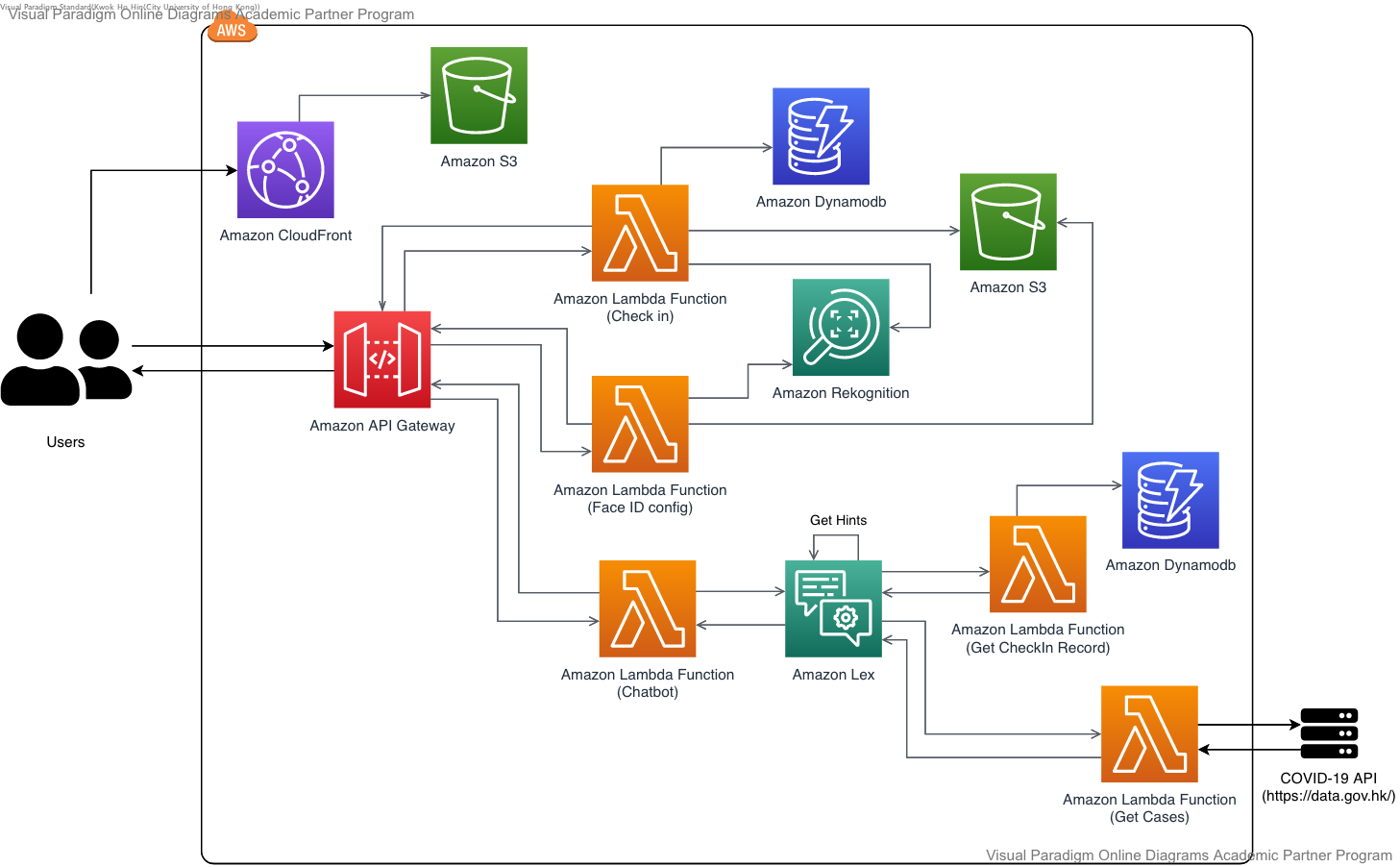Click the Amazon Lex icon
Image resolution: width=1400 pixels, height=867 pixels.
tap(833, 608)
